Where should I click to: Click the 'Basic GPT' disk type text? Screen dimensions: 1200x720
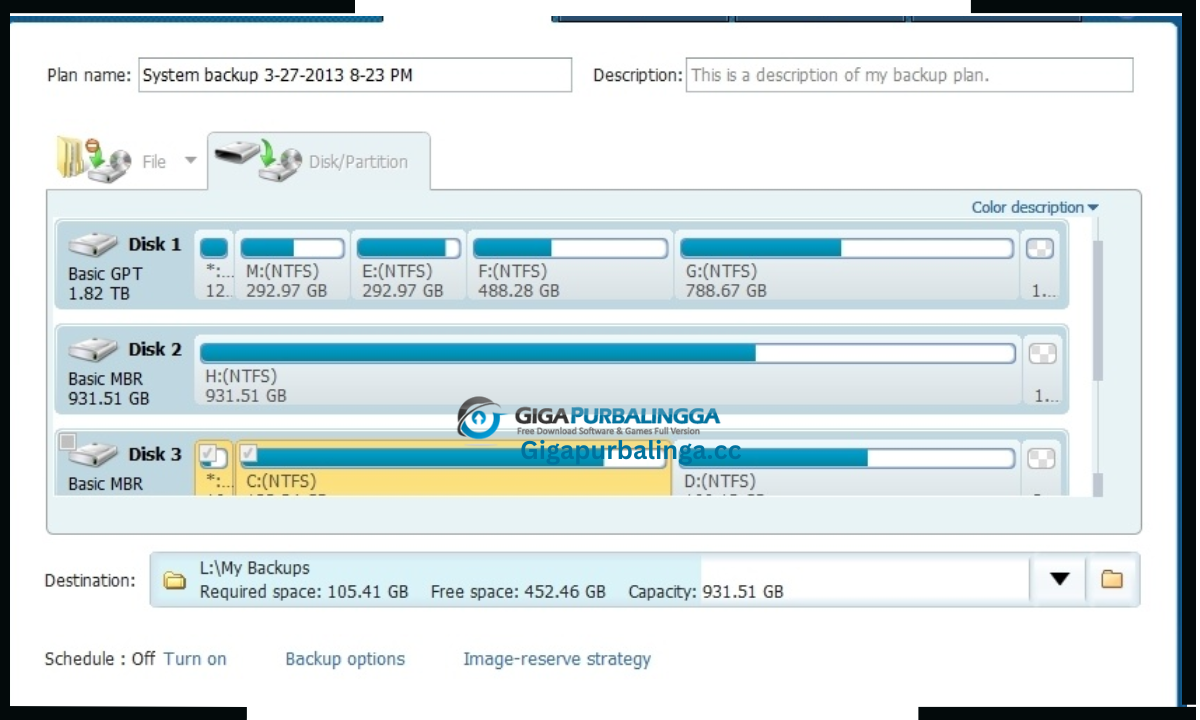coord(105,274)
